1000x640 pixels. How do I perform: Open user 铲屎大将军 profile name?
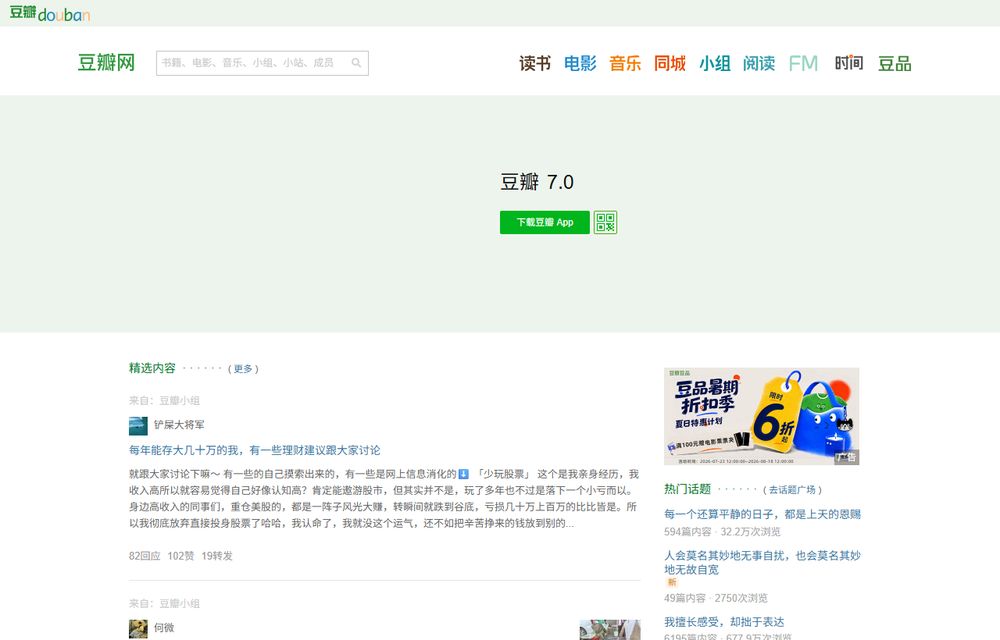click(179, 425)
